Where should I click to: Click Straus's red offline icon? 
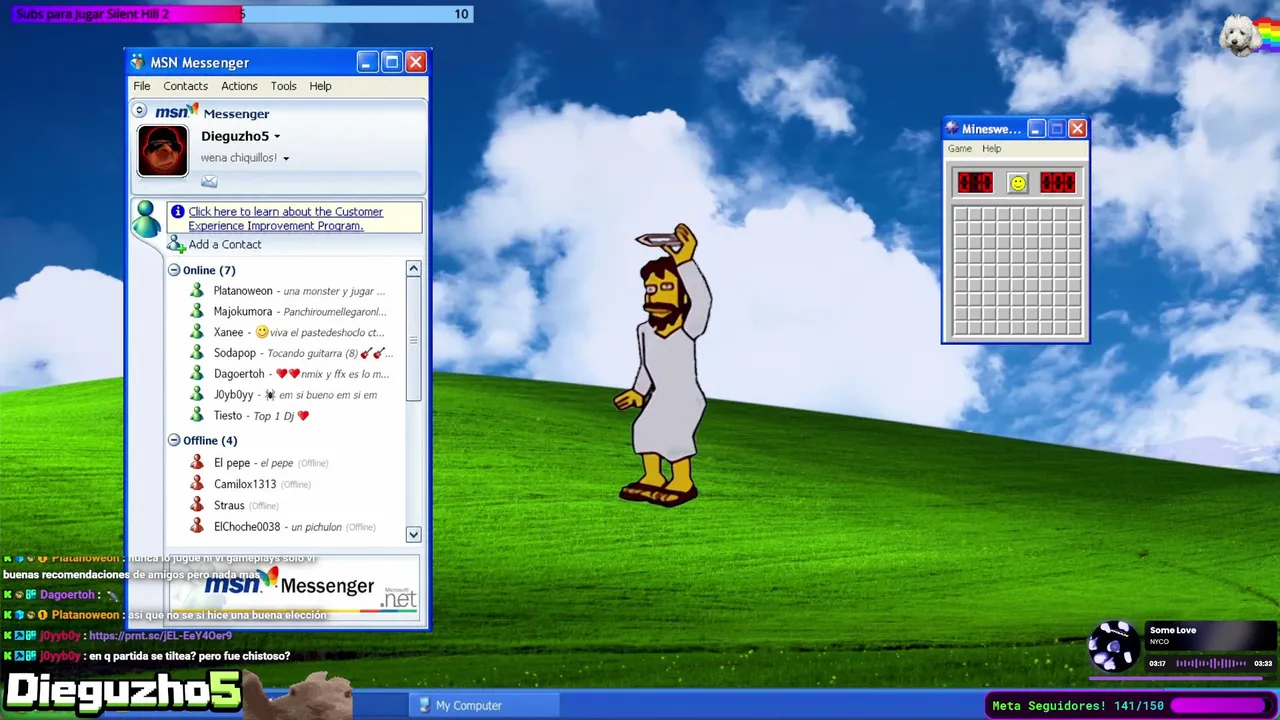tap(197, 505)
